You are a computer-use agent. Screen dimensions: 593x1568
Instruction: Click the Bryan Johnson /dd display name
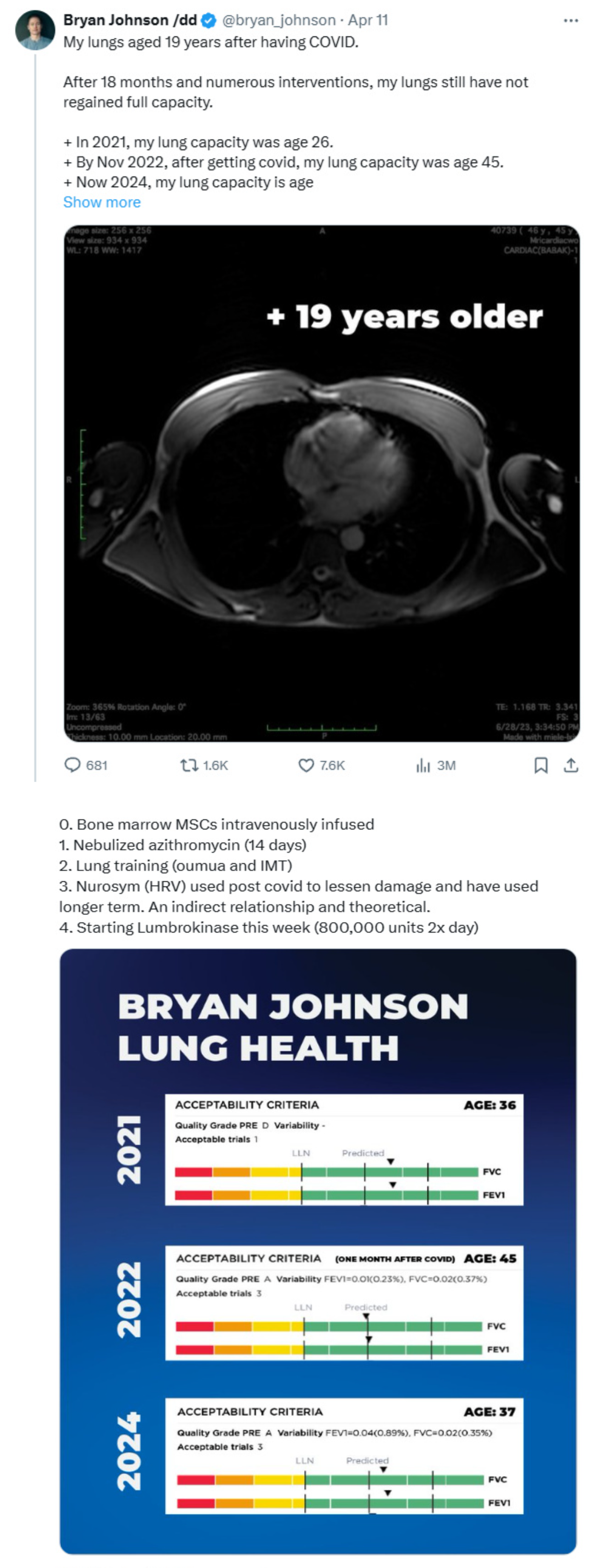click(130, 20)
